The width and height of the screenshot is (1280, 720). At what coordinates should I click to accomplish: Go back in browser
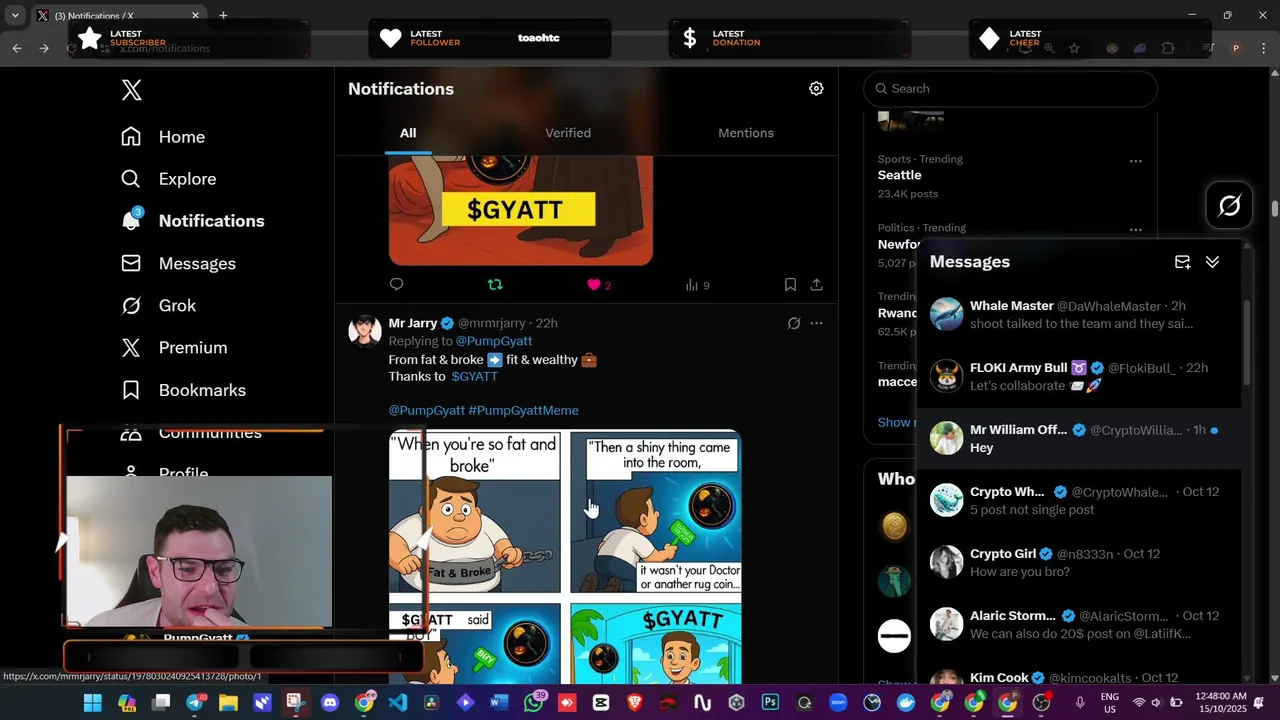17,47
